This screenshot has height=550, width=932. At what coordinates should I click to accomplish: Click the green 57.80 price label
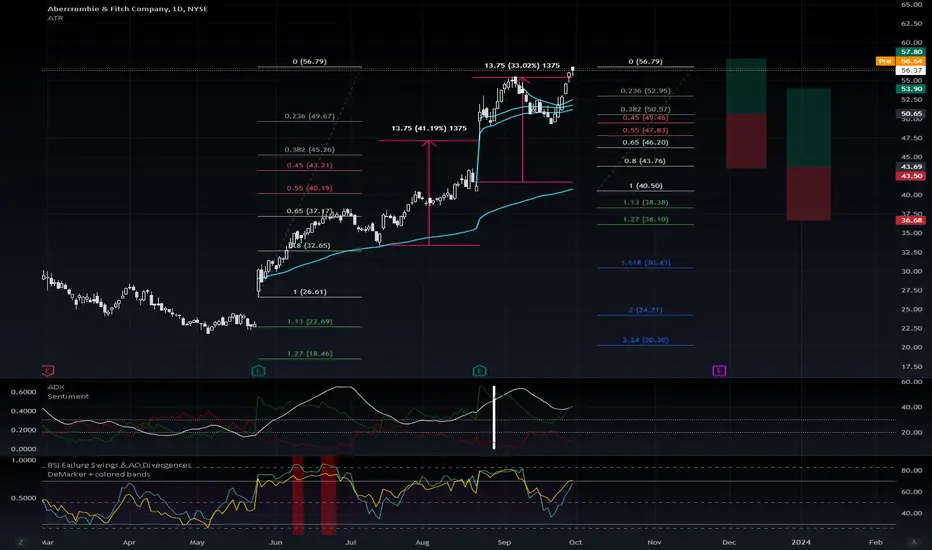pyautogui.click(x=911, y=52)
